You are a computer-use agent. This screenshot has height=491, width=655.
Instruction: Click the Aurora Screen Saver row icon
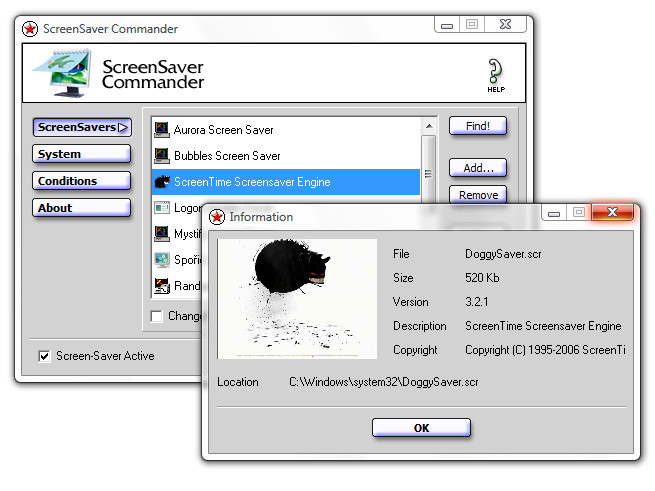[162, 130]
